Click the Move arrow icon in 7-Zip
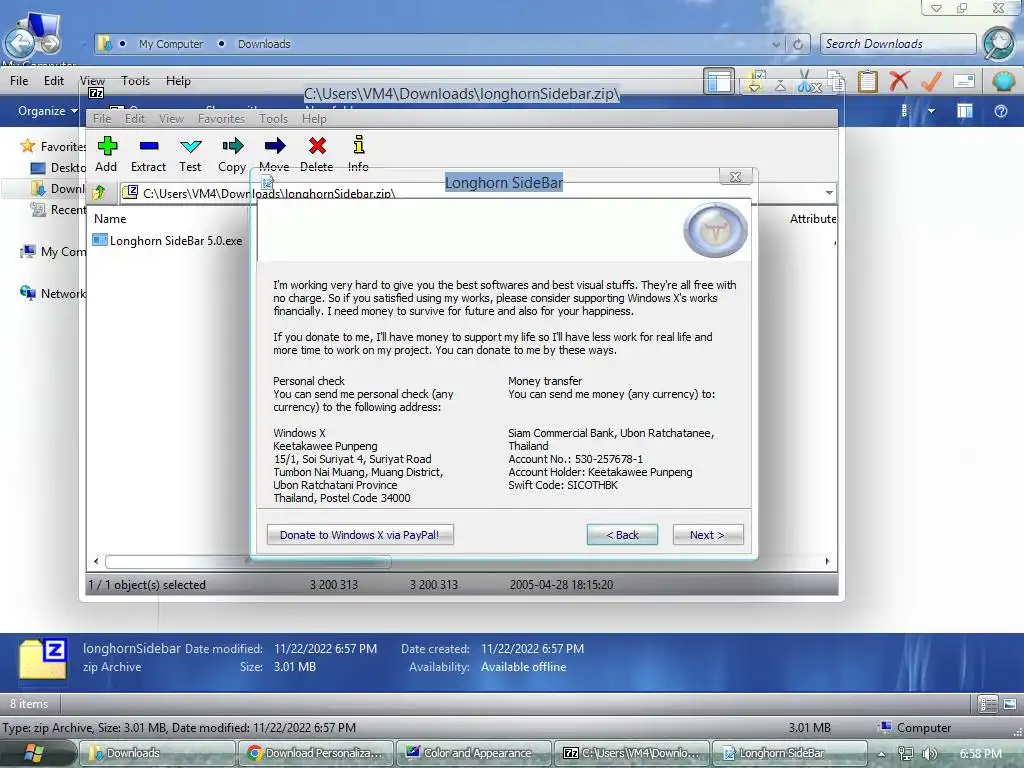The image size is (1024, 768). (x=275, y=146)
